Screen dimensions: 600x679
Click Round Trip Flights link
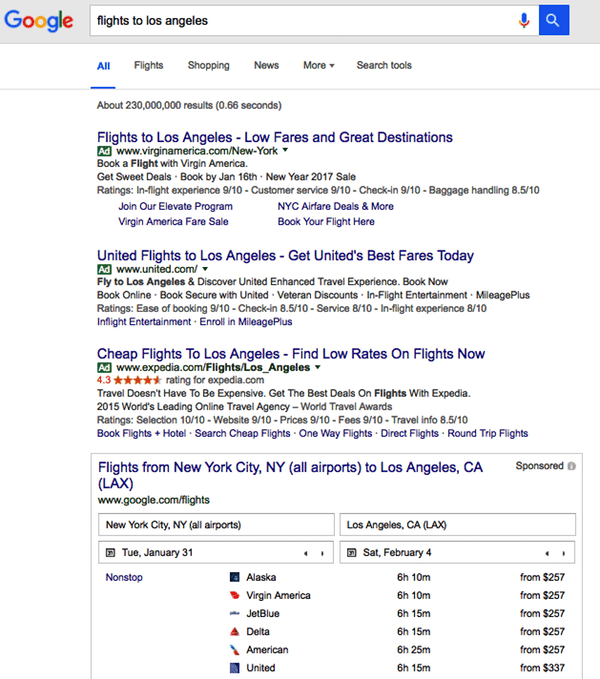pyautogui.click(x=488, y=433)
